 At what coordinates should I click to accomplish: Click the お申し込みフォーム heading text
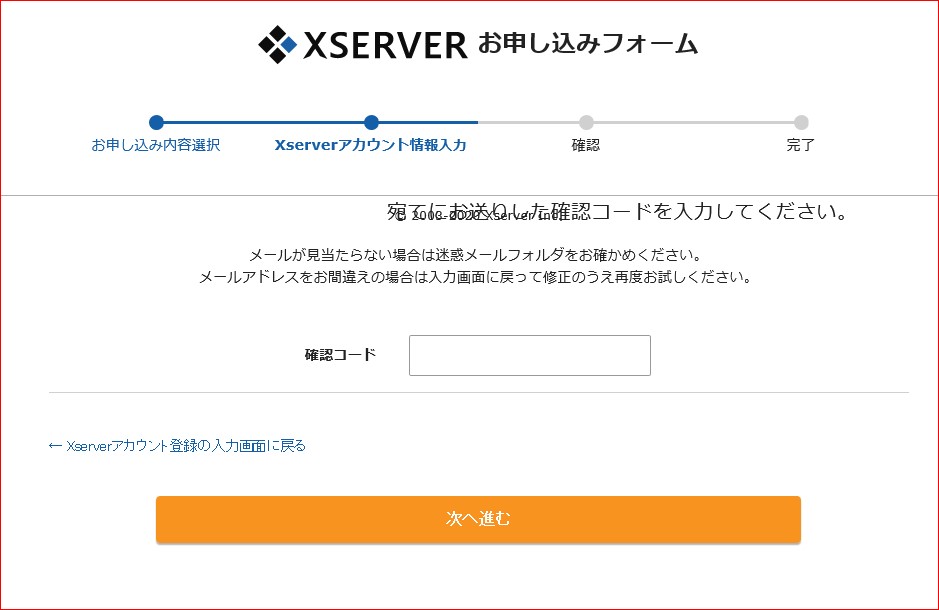coord(588,44)
